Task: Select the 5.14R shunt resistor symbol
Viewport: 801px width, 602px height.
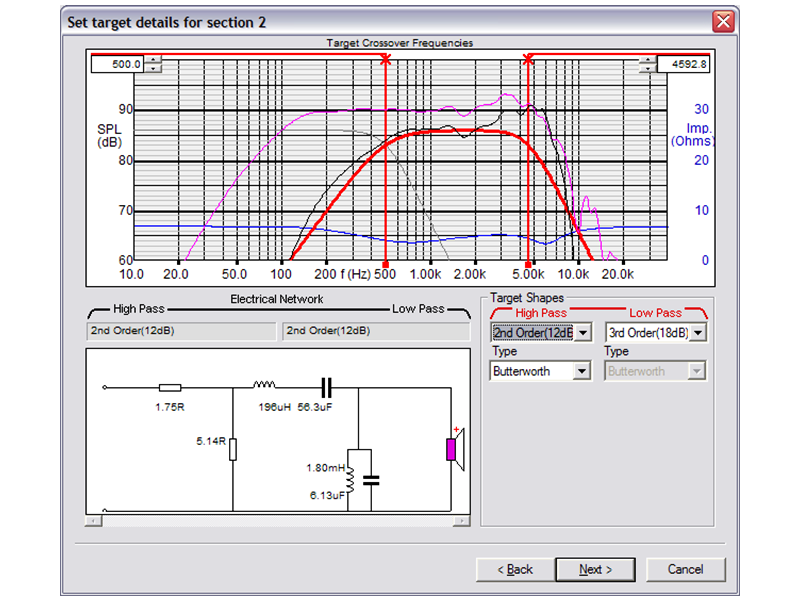Action: (x=233, y=449)
